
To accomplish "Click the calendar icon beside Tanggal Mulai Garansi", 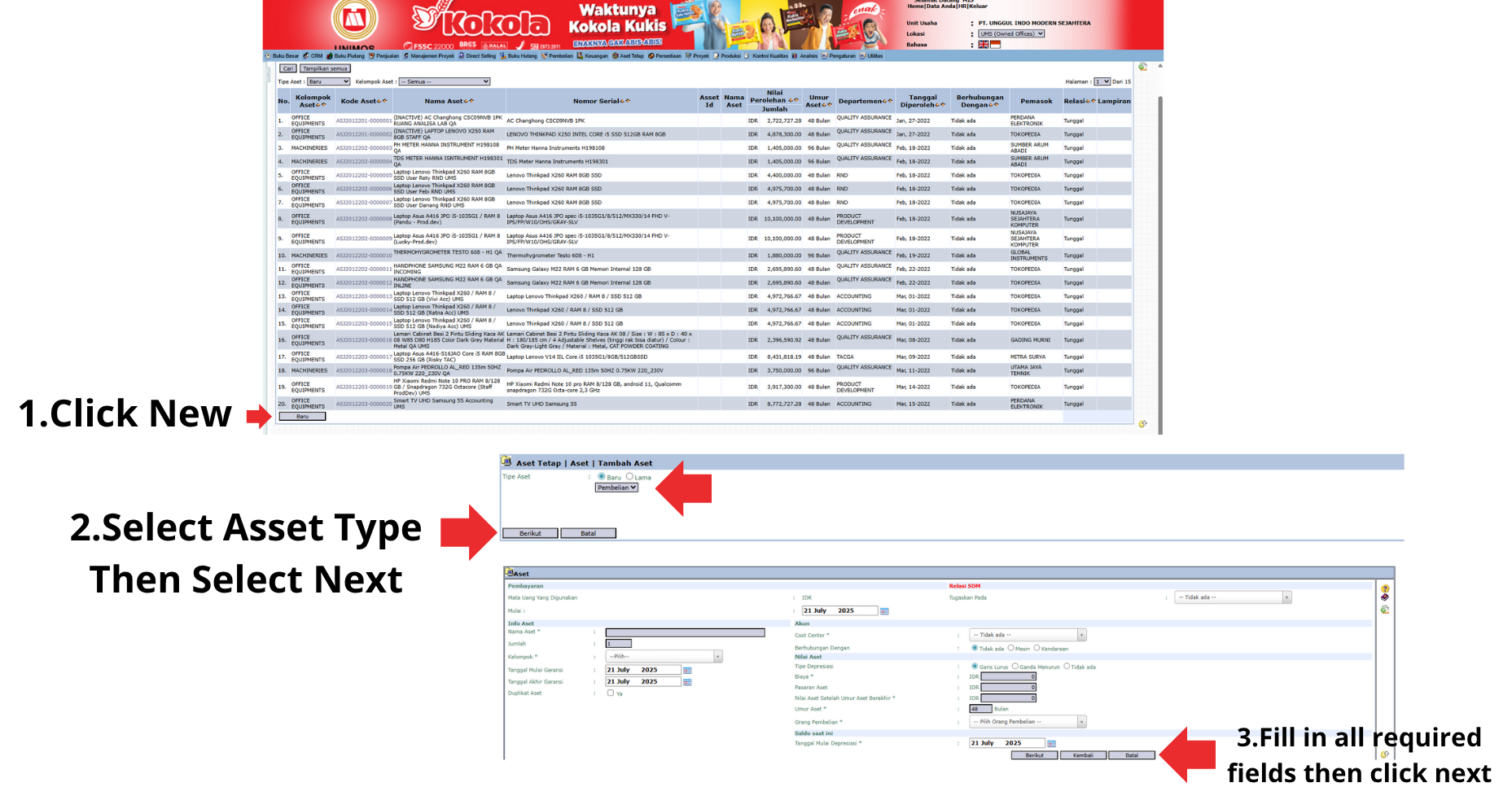I will coord(687,671).
